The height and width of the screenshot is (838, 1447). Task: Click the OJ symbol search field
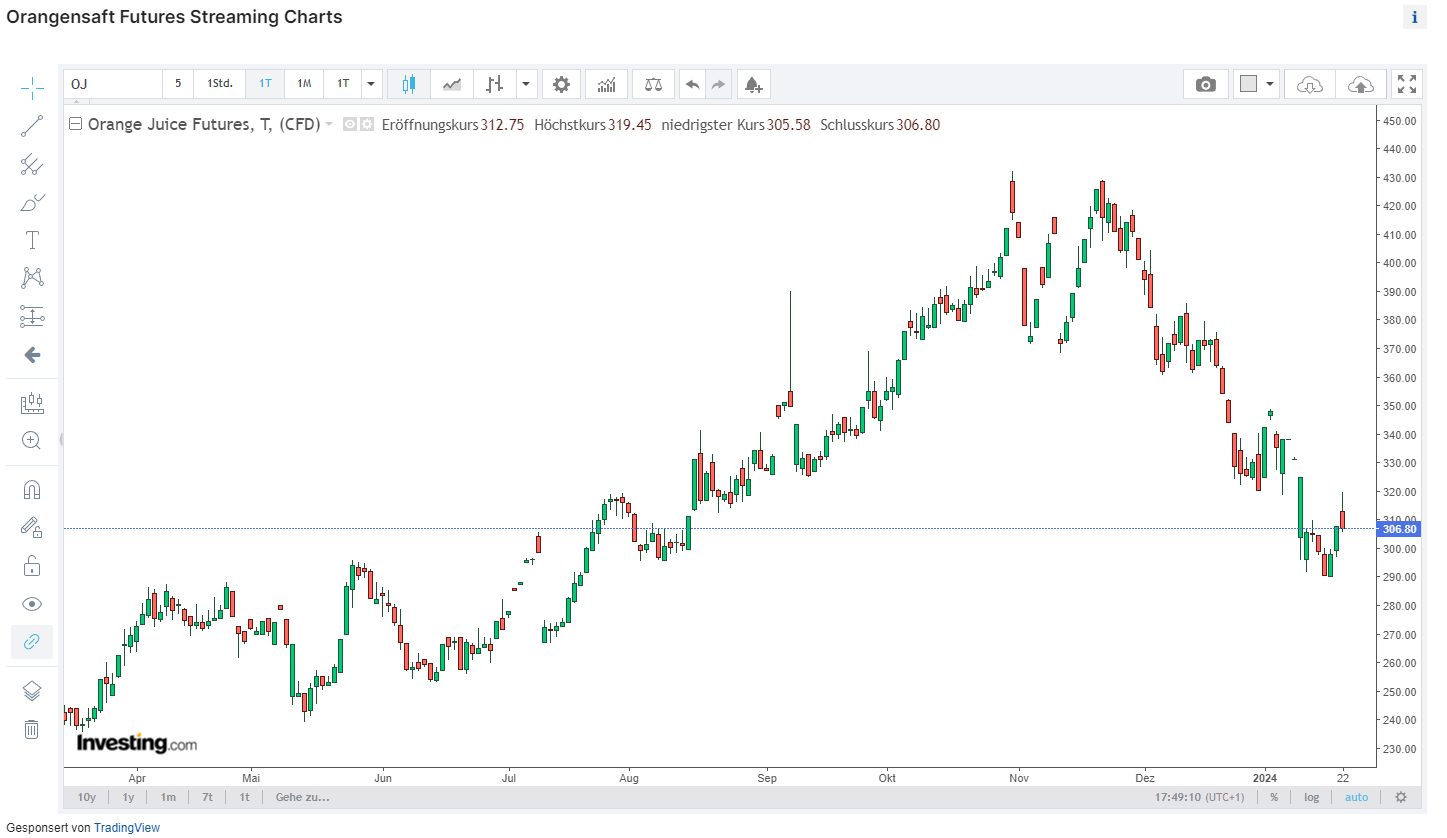click(112, 84)
